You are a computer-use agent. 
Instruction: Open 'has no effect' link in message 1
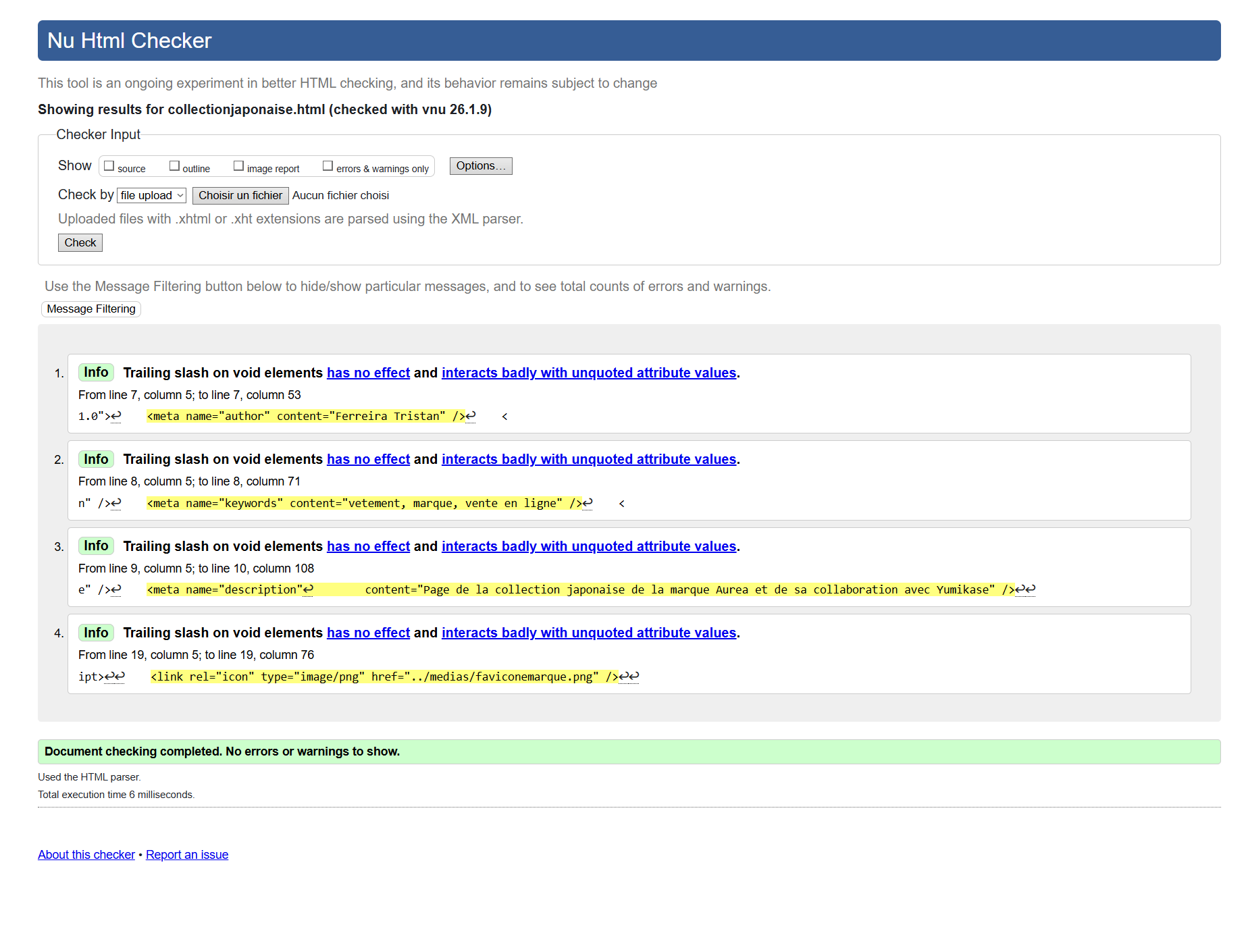coord(368,373)
